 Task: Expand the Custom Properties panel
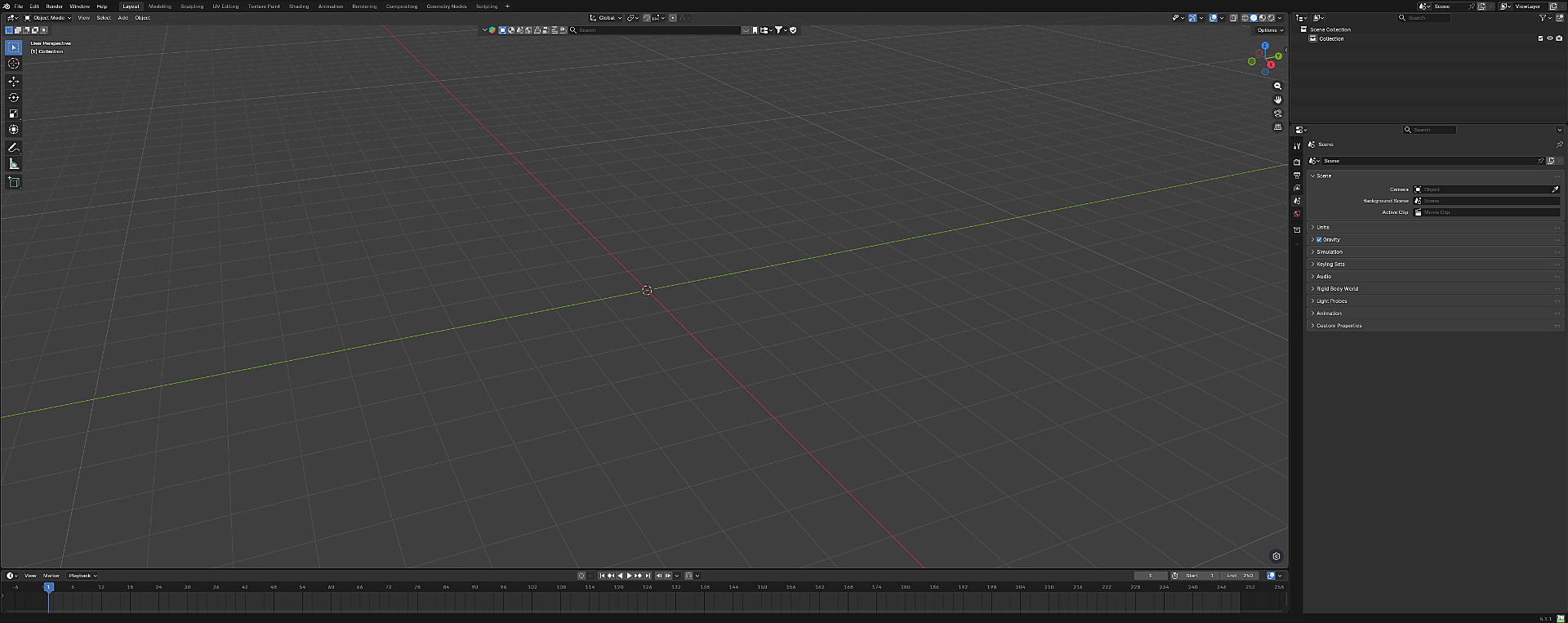click(1434, 326)
